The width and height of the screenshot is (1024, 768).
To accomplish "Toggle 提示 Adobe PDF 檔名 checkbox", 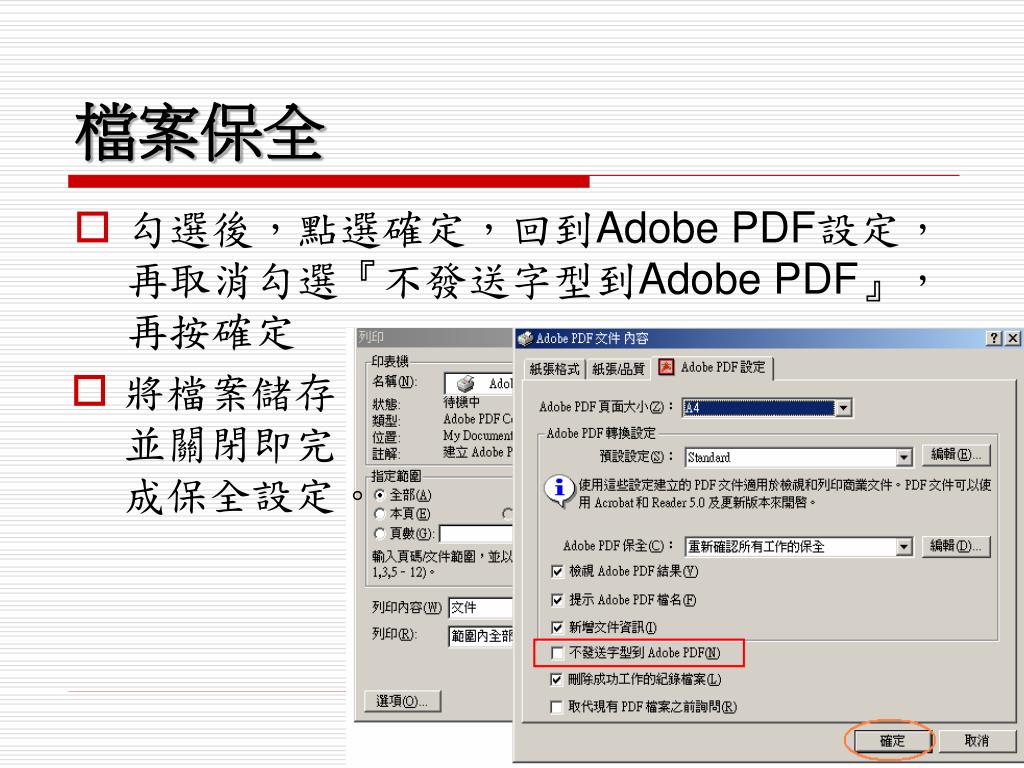I will (x=557, y=600).
